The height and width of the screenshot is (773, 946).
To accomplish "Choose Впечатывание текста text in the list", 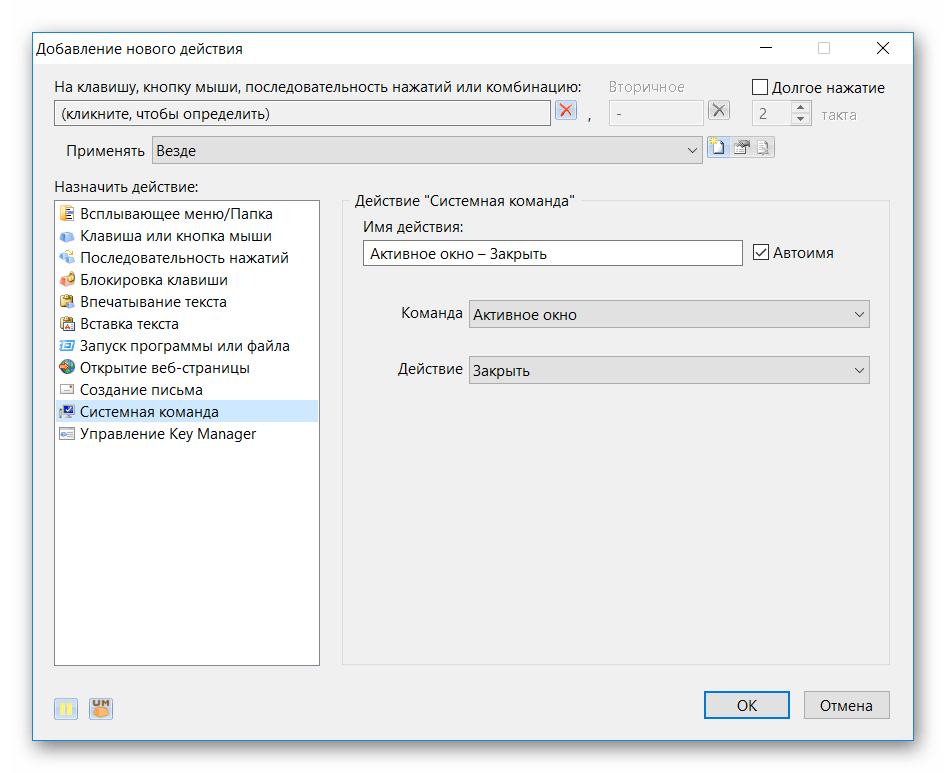I will [153, 302].
